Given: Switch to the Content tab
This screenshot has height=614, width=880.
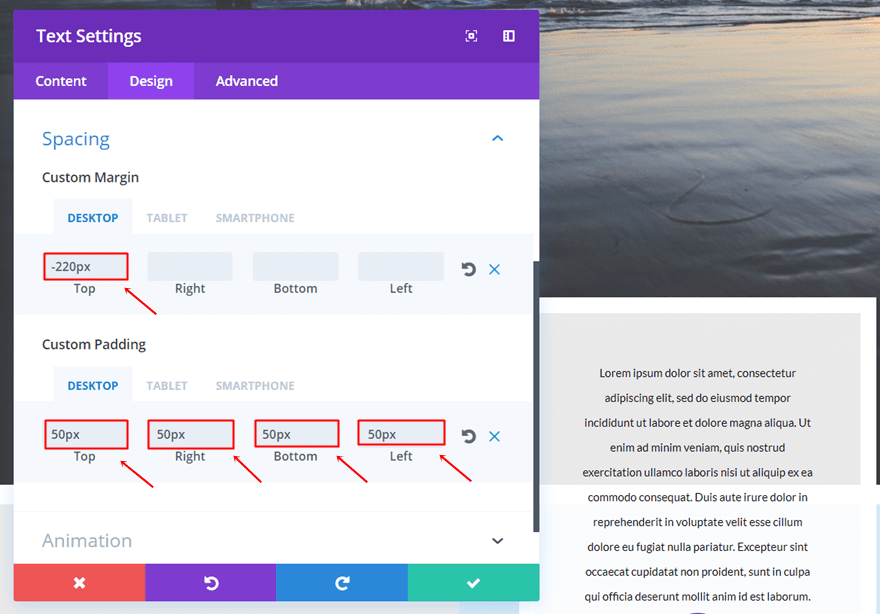Looking at the screenshot, I should tap(61, 81).
